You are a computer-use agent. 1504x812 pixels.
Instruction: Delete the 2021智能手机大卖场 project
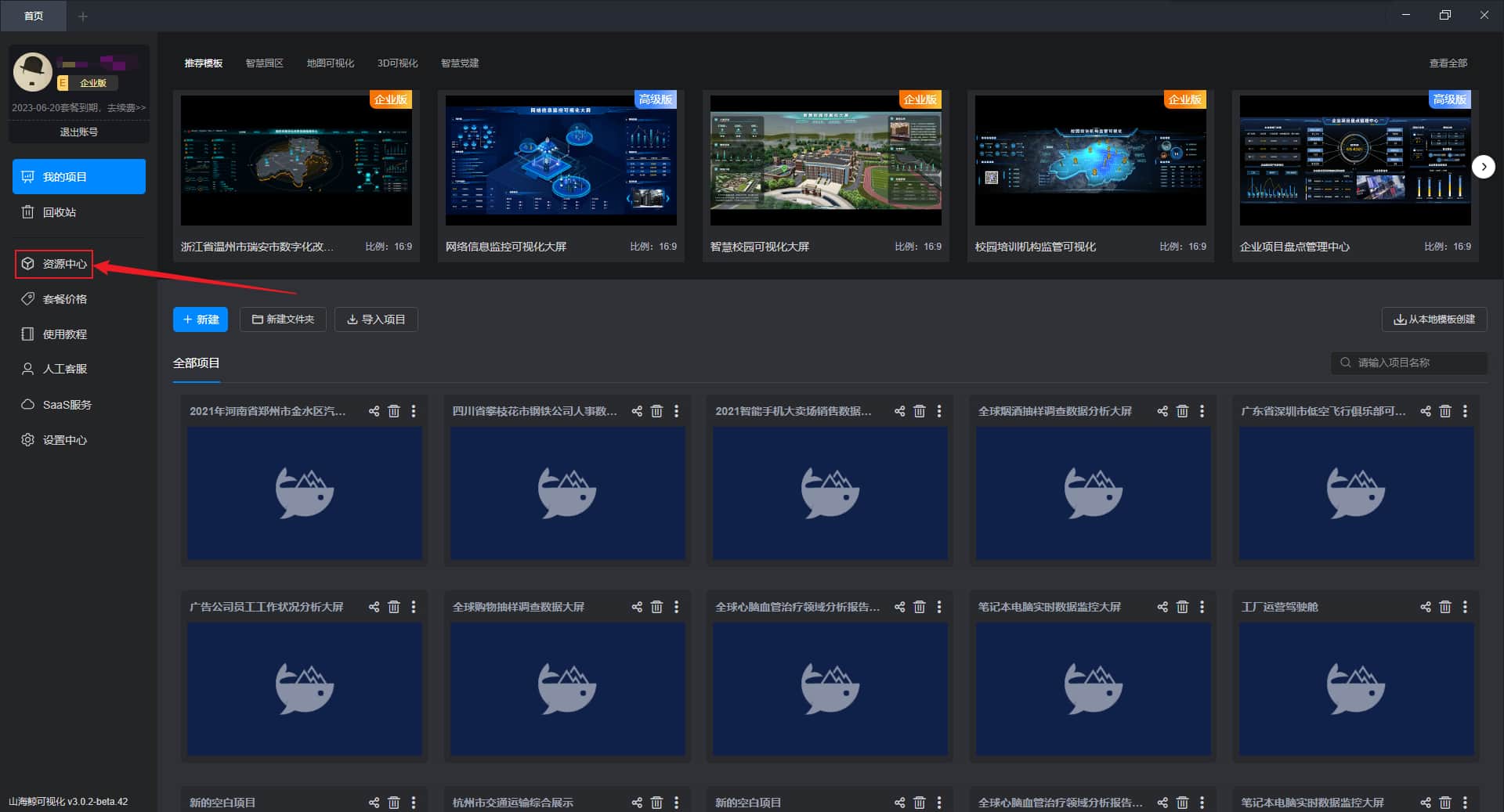pyautogui.click(x=920, y=411)
